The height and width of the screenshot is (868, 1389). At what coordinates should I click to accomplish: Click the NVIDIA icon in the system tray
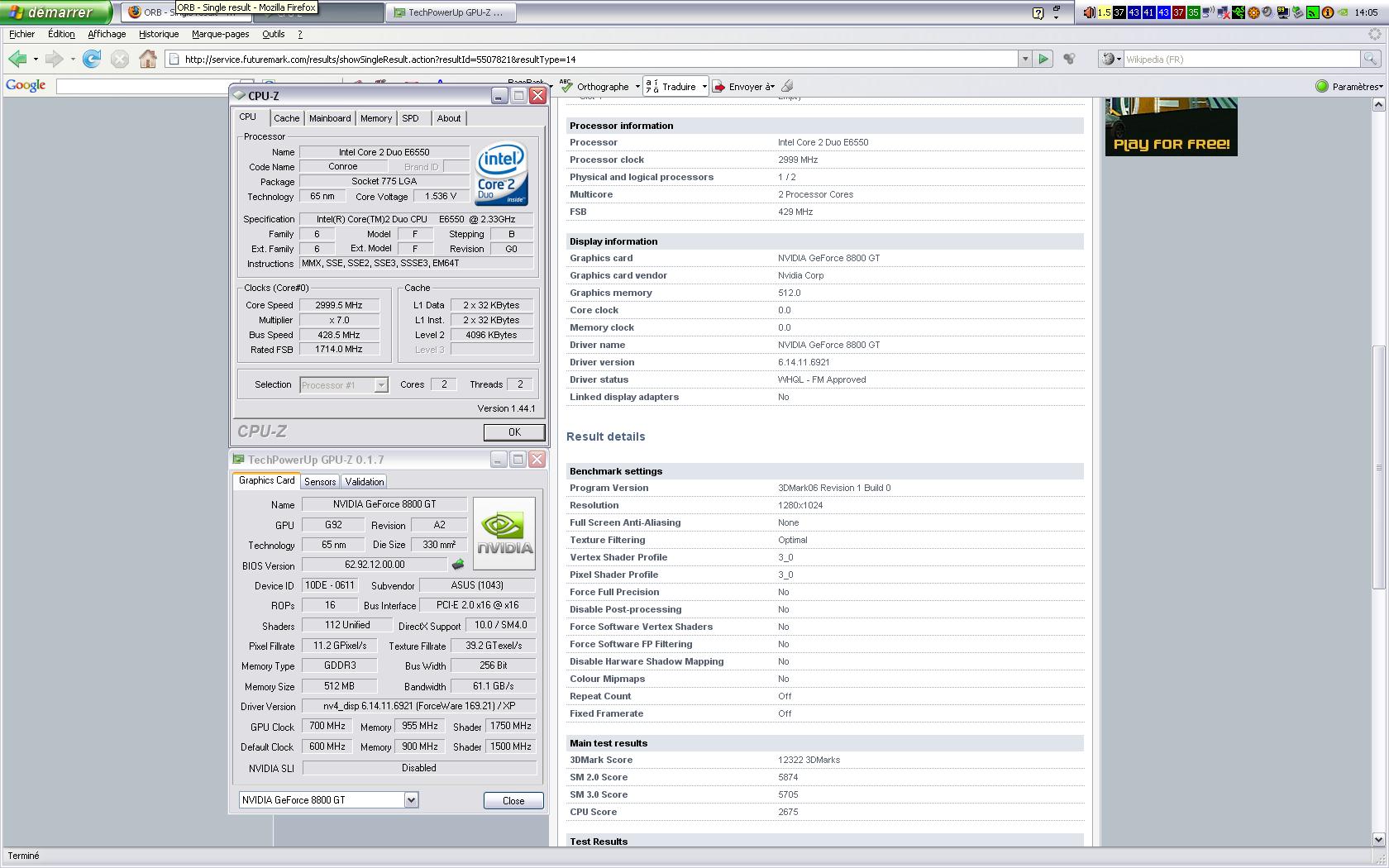[1342, 12]
